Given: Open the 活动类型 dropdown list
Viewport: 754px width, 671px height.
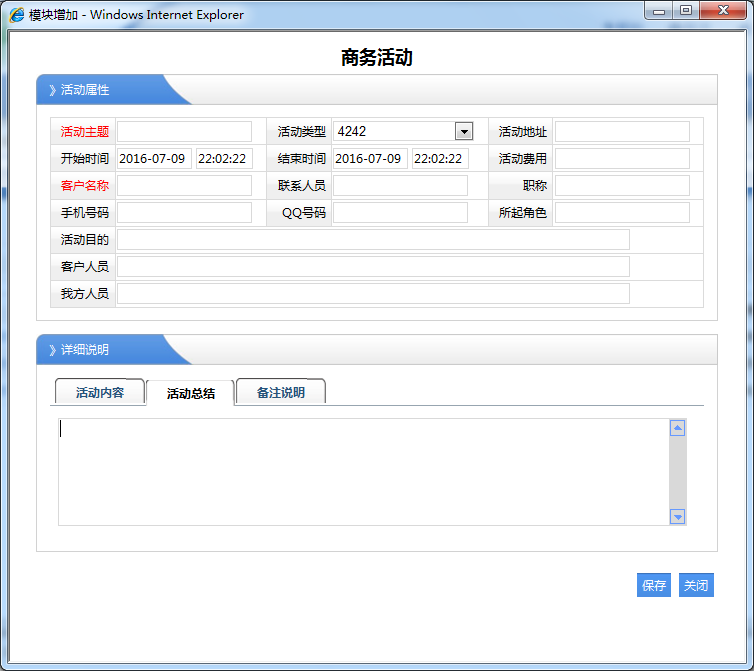Looking at the screenshot, I should 463,131.
